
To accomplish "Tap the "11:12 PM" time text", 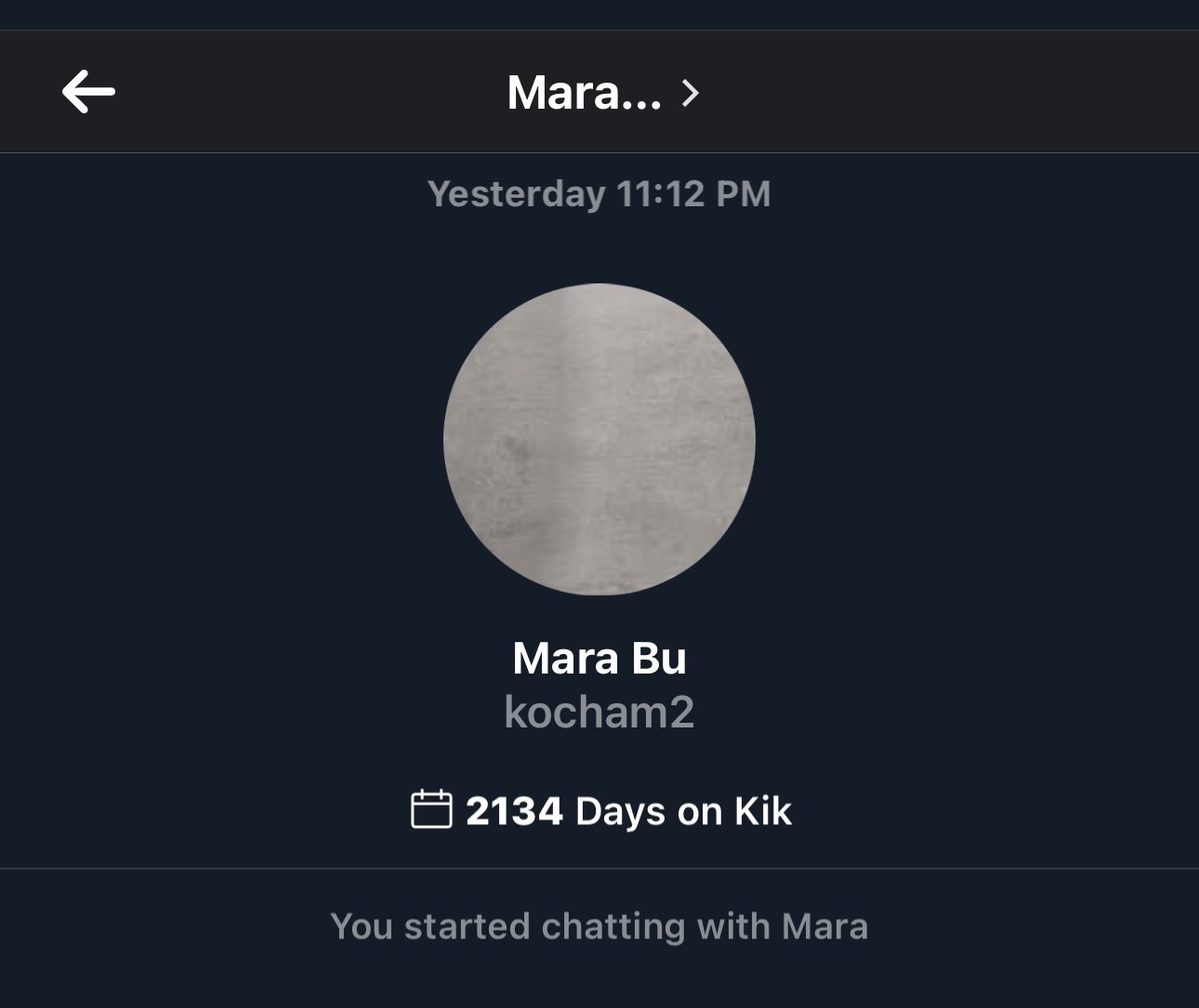I will [693, 194].
